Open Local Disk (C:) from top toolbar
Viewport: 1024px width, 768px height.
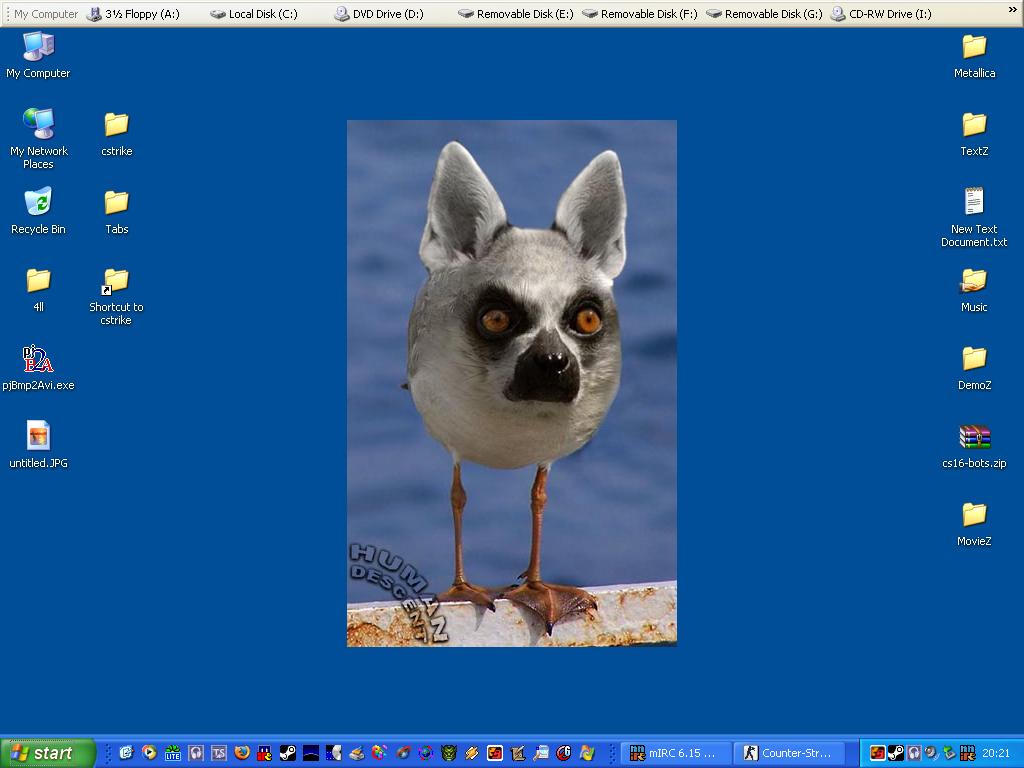pyautogui.click(x=253, y=14)
